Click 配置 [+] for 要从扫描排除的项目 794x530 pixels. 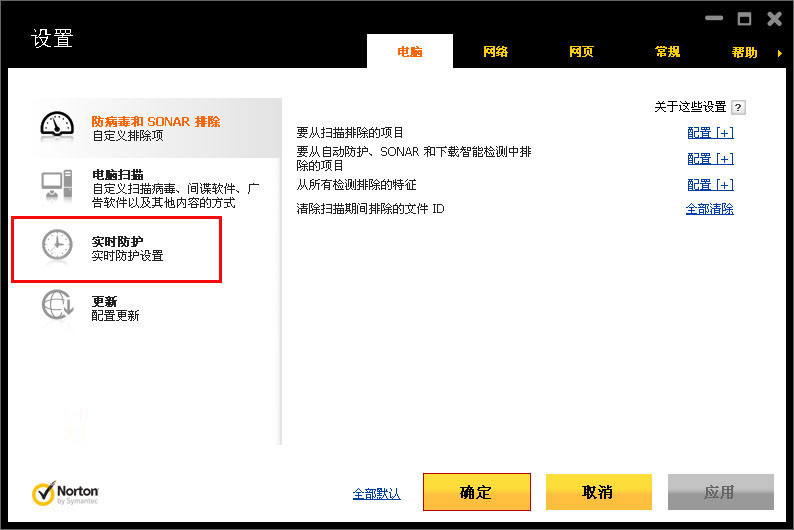710,133
